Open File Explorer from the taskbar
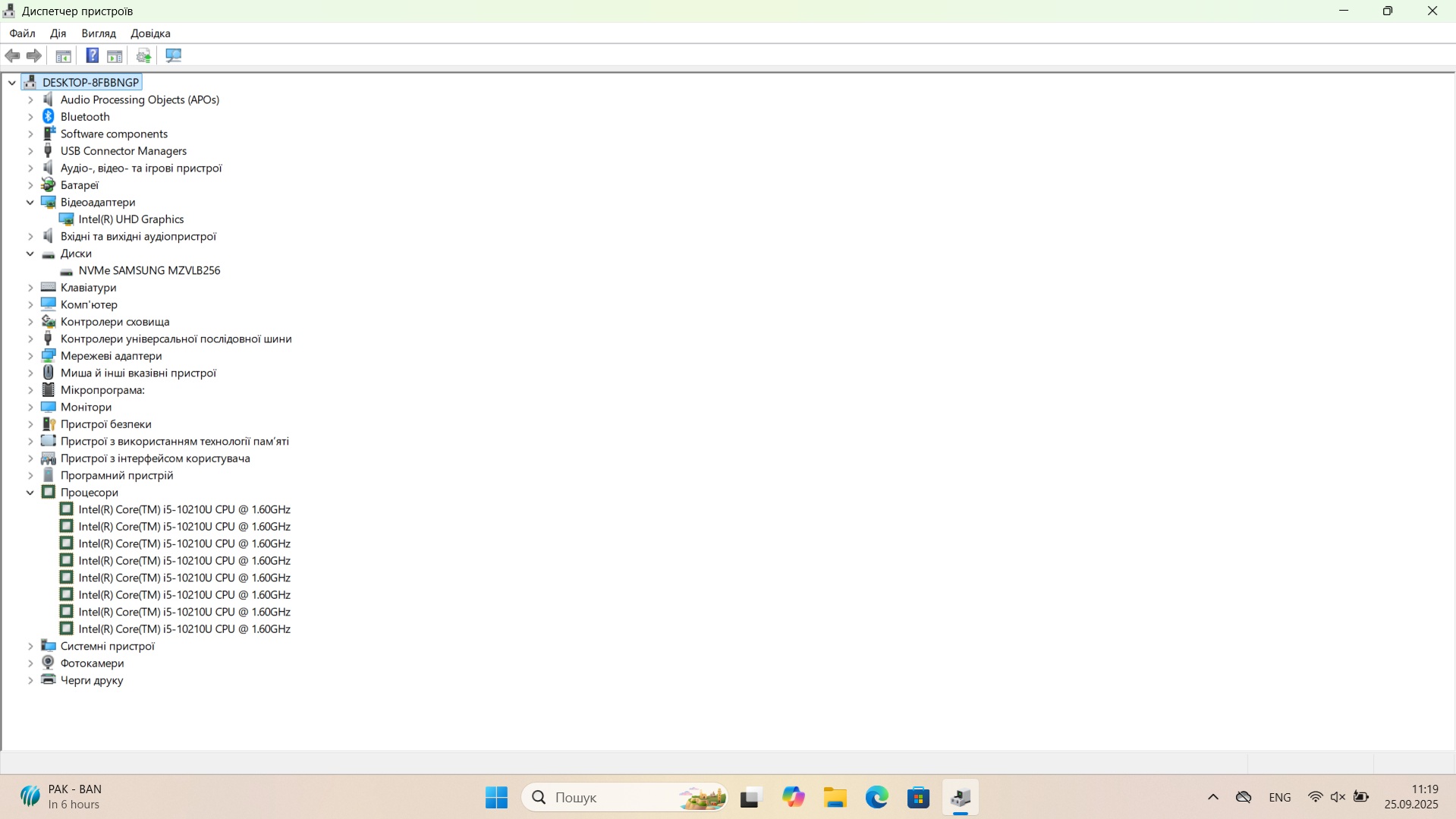The width and height of the screenshot is (1456, 819). 835,797
